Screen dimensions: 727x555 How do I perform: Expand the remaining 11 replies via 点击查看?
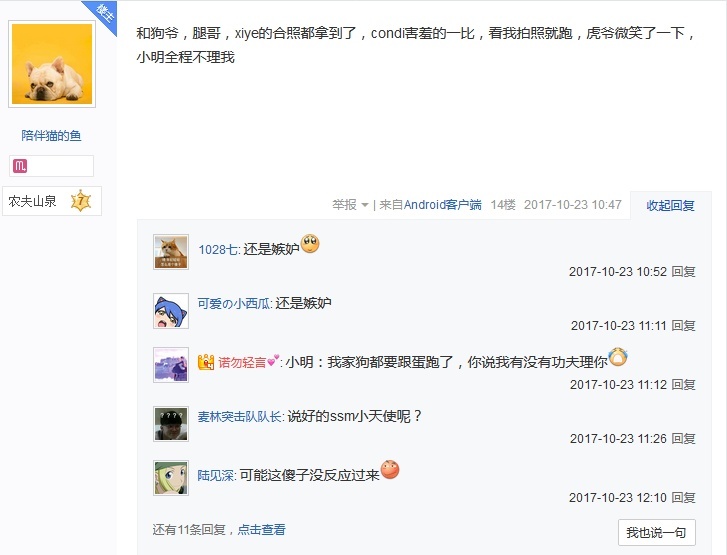(x=261, y=529)
